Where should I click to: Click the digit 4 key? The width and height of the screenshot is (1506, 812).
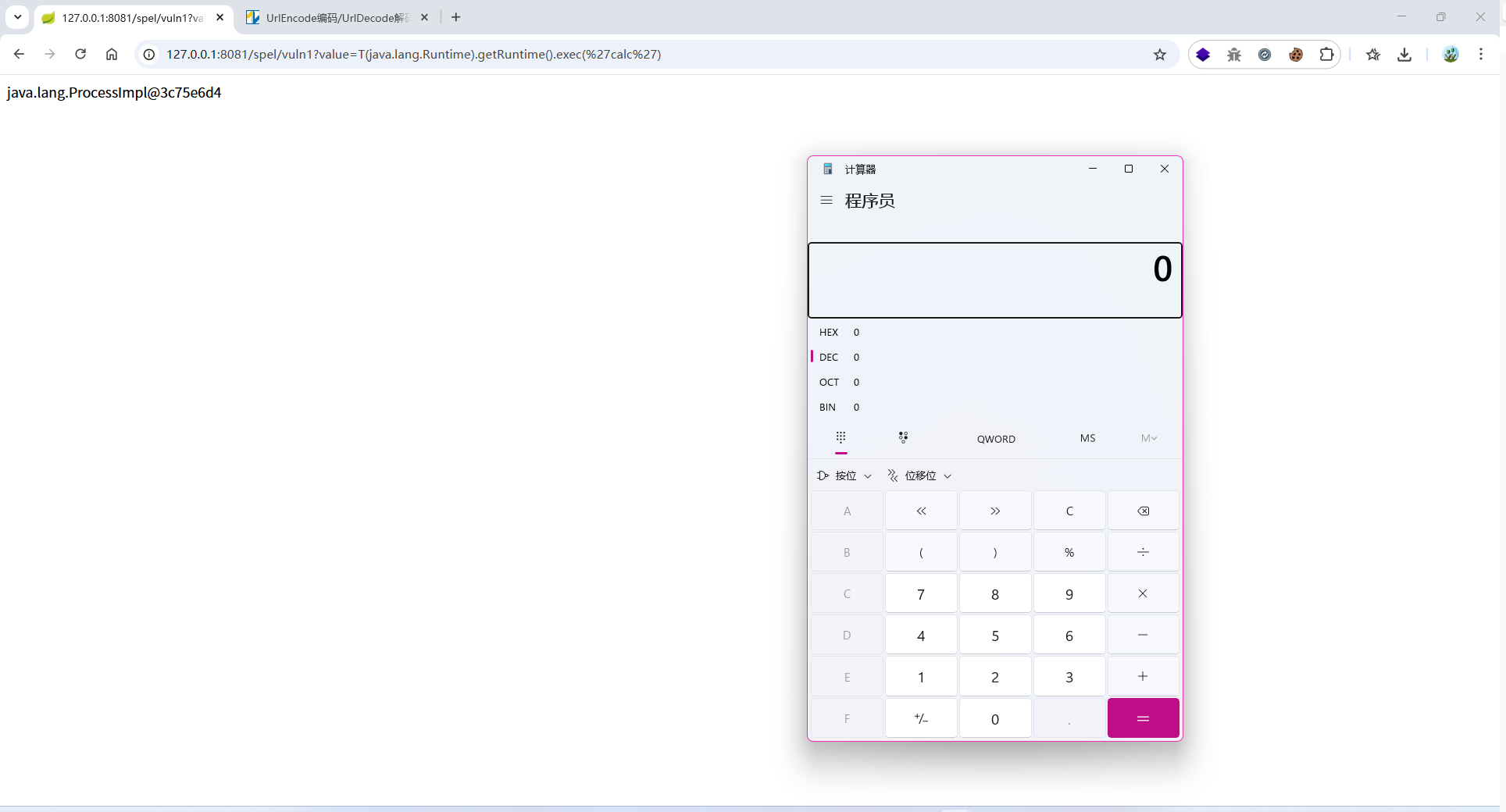[921, 636]
